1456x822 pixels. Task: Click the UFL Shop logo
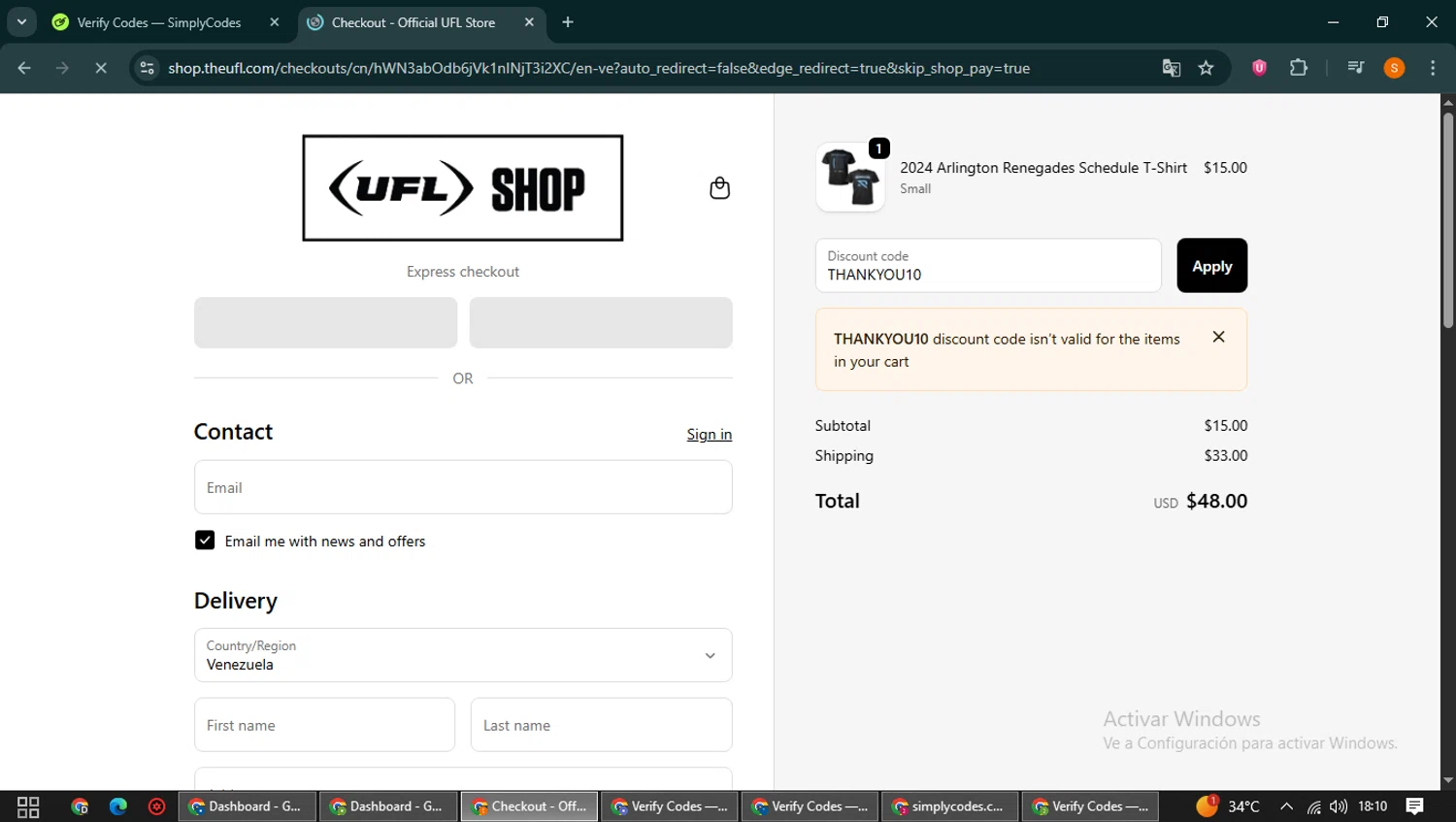point(463,188)
